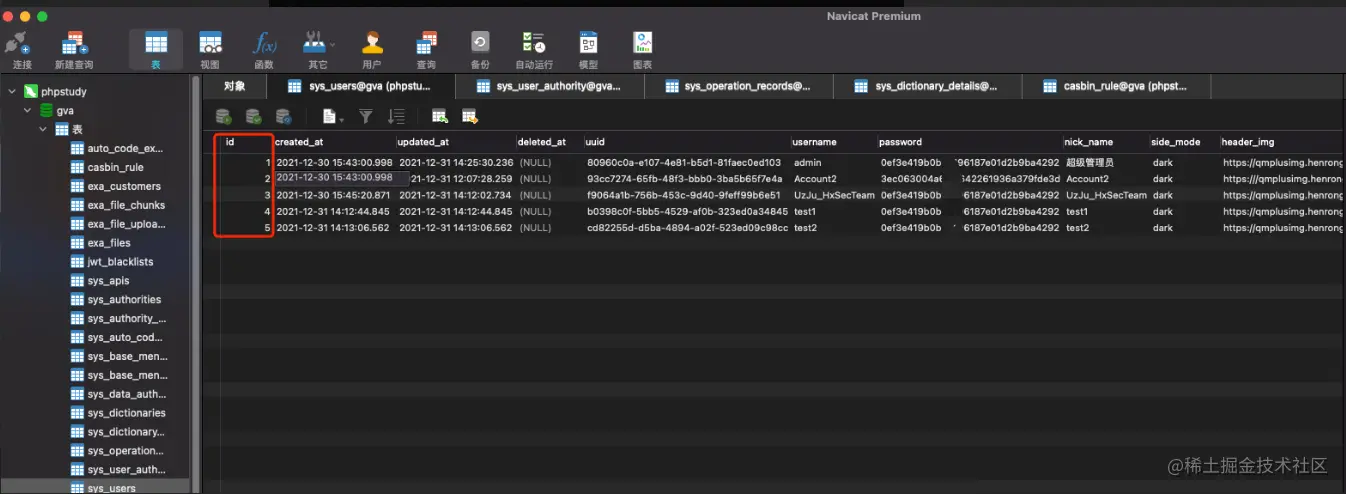Switch to sys_user_authority@gva tab
Screen dimensions: 1346x494
(x=550, y=86)
